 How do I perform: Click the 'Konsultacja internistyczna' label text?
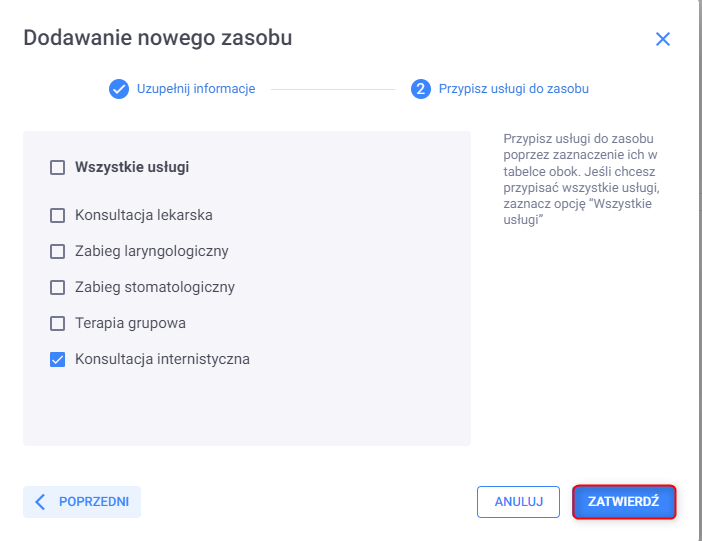click(x=162, y=359)
